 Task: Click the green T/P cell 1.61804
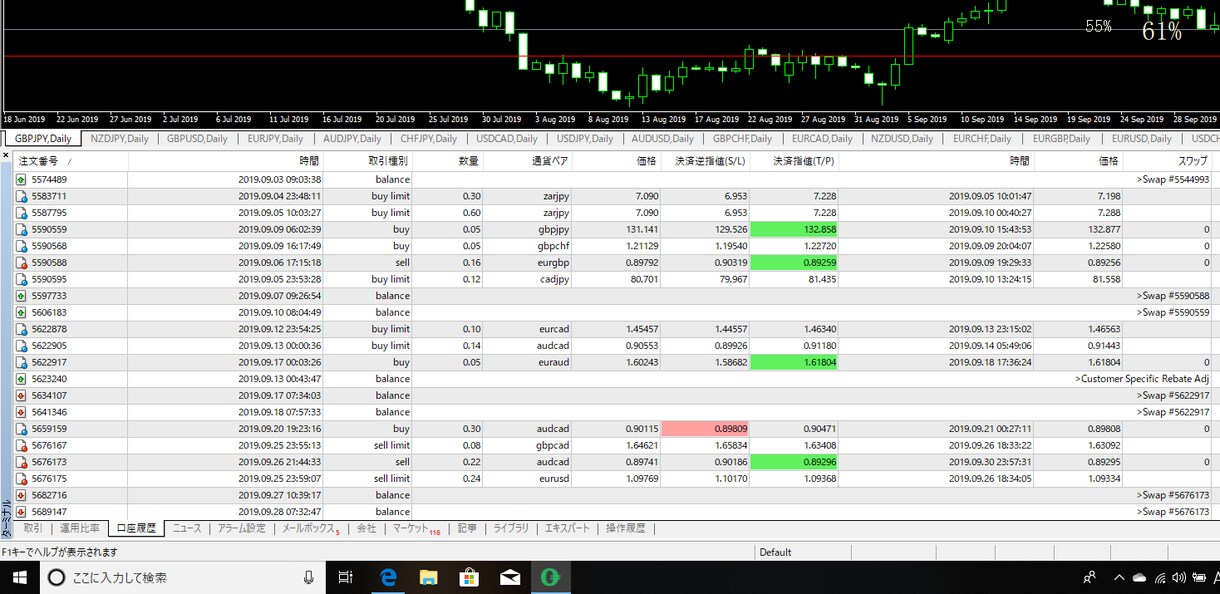pos(794,362)
